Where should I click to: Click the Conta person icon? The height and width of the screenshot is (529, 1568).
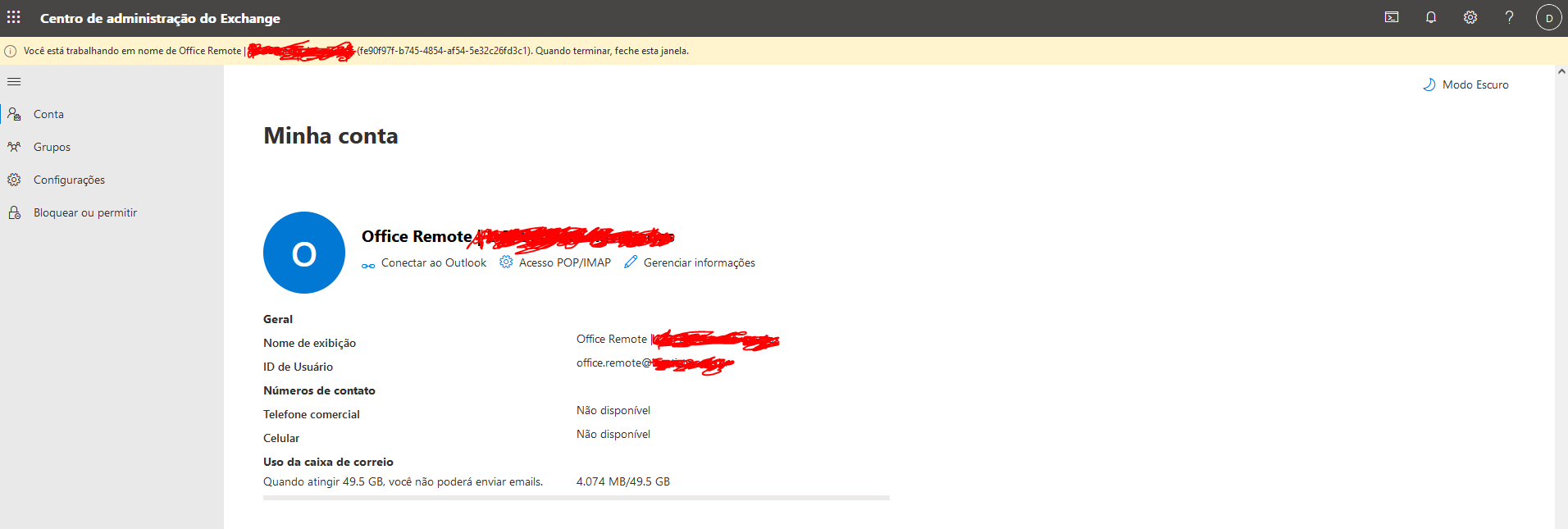(x=14, y=114)
